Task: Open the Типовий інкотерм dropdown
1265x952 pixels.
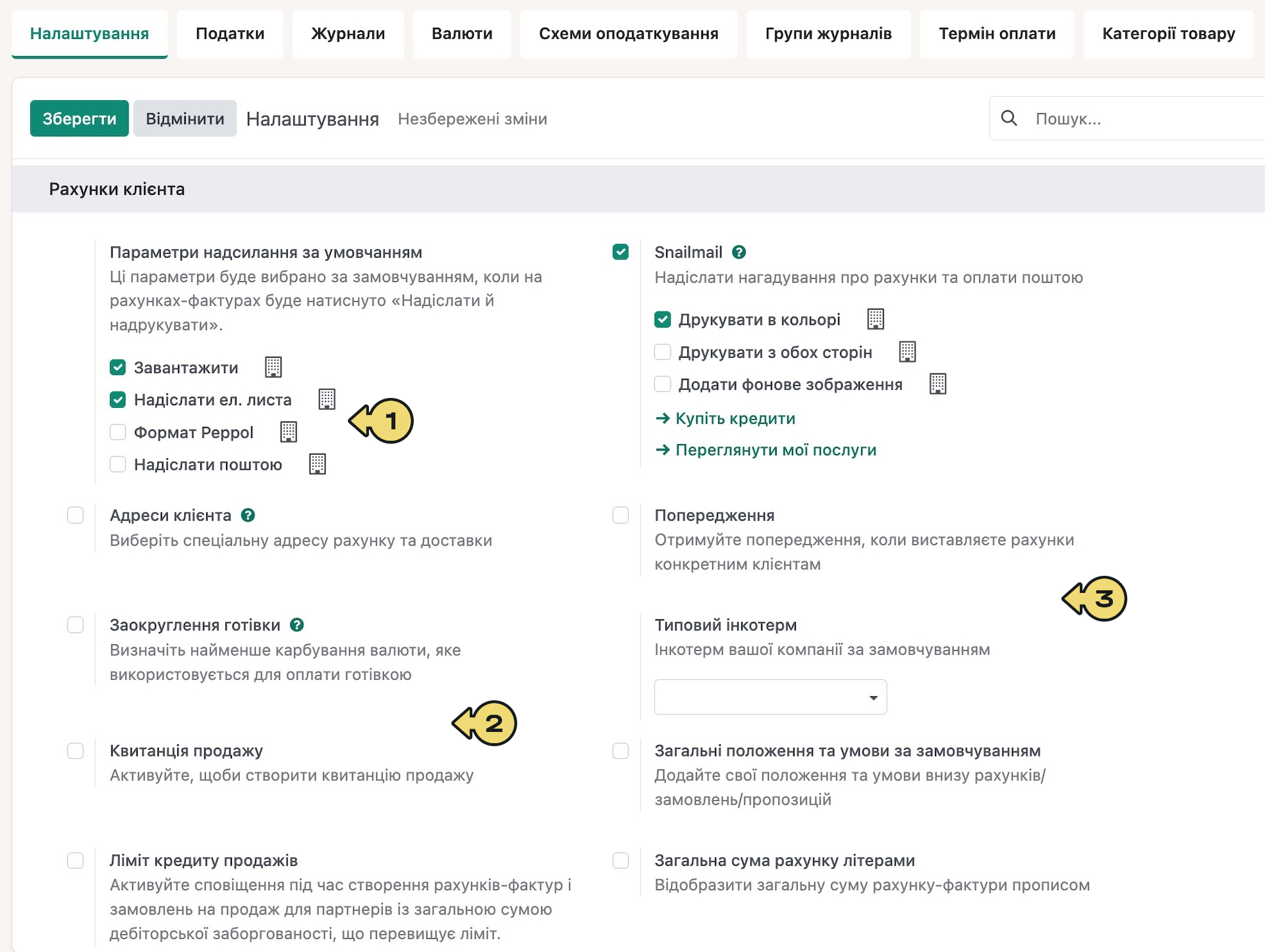Action: click(x=770, y=697)
